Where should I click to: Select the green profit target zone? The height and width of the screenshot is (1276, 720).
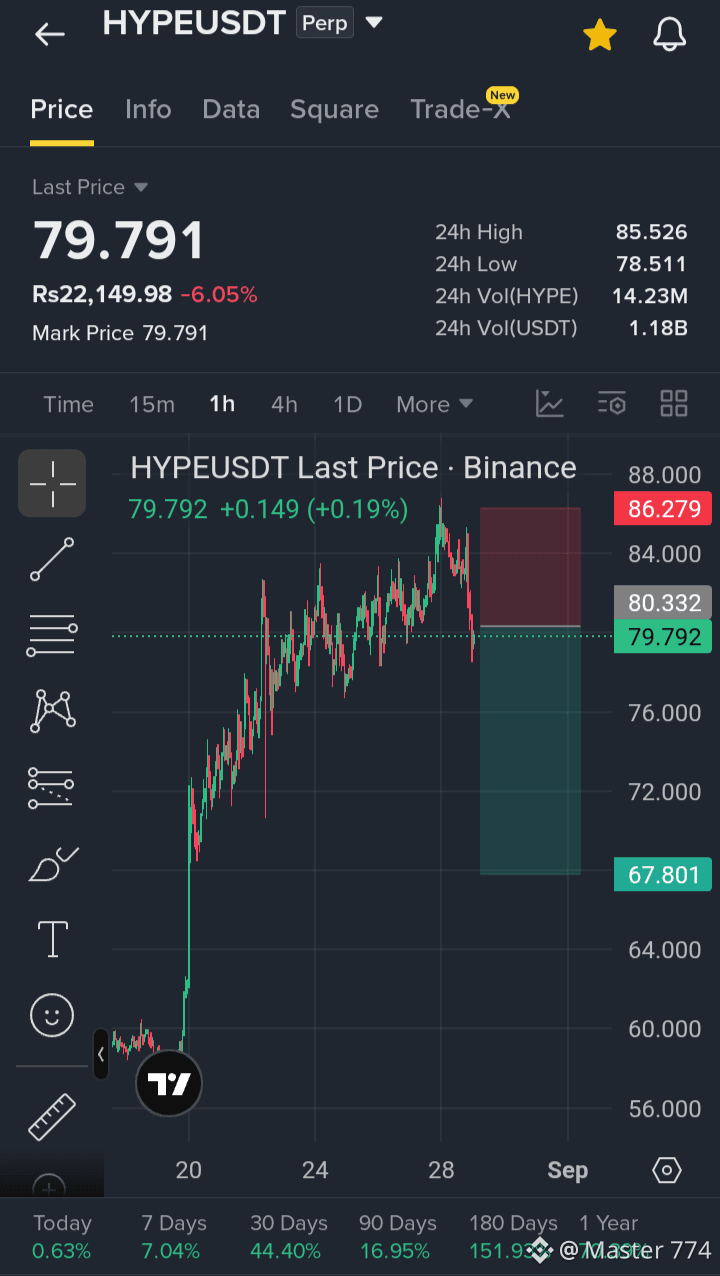click(x=530, y=751)
